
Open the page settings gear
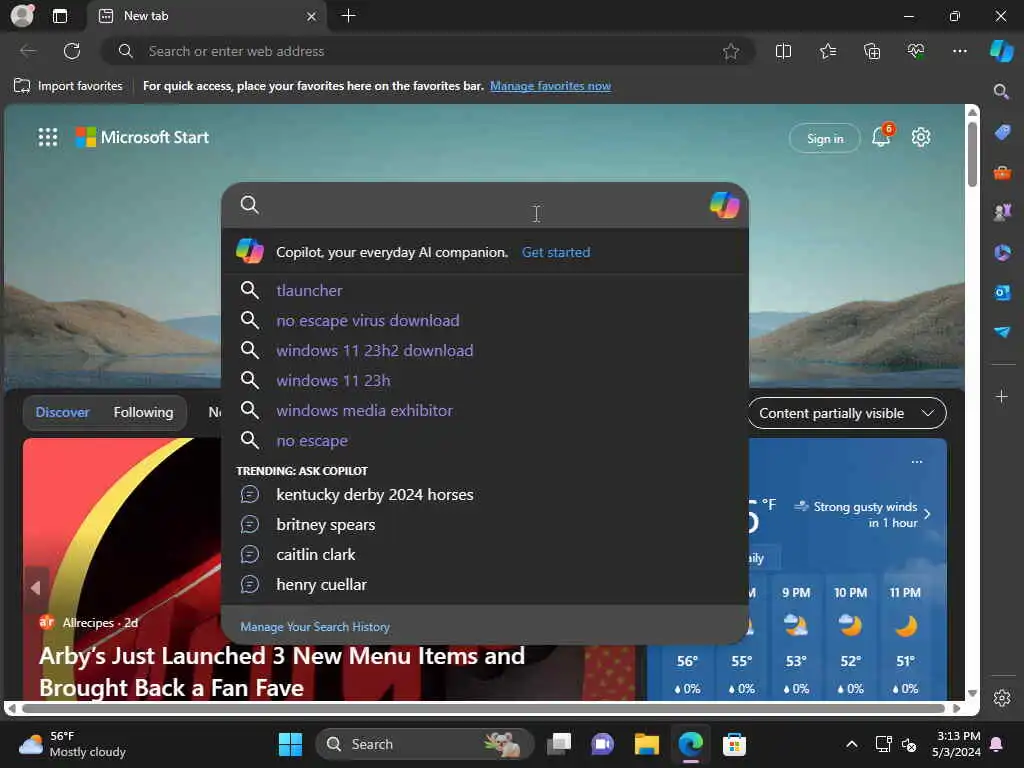(921, 137)
